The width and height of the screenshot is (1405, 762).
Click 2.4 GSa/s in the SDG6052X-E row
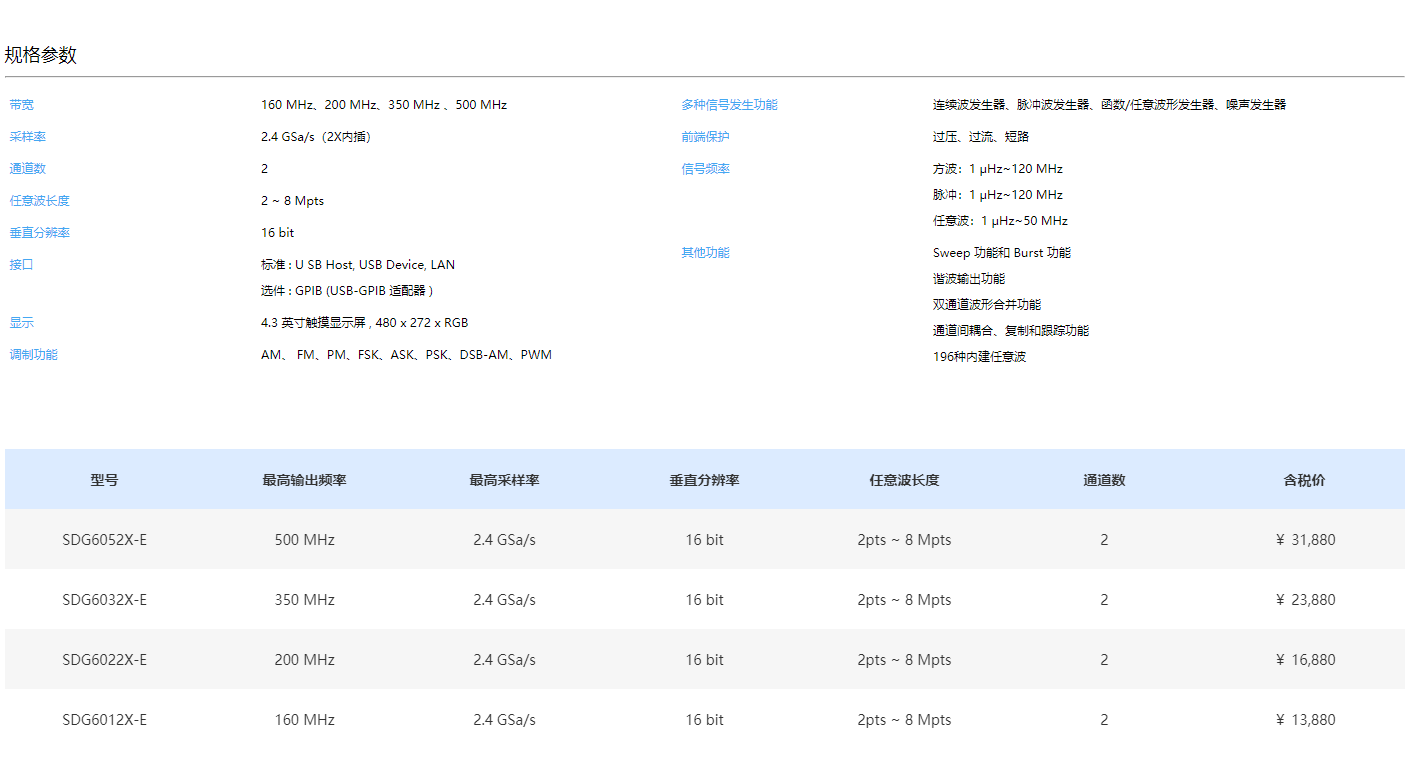[504, 540]
